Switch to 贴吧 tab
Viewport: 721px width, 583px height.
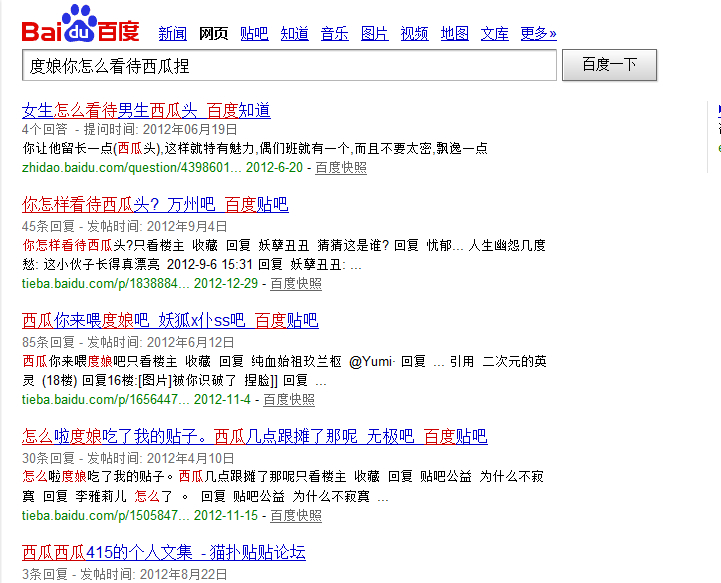(254, 34)
